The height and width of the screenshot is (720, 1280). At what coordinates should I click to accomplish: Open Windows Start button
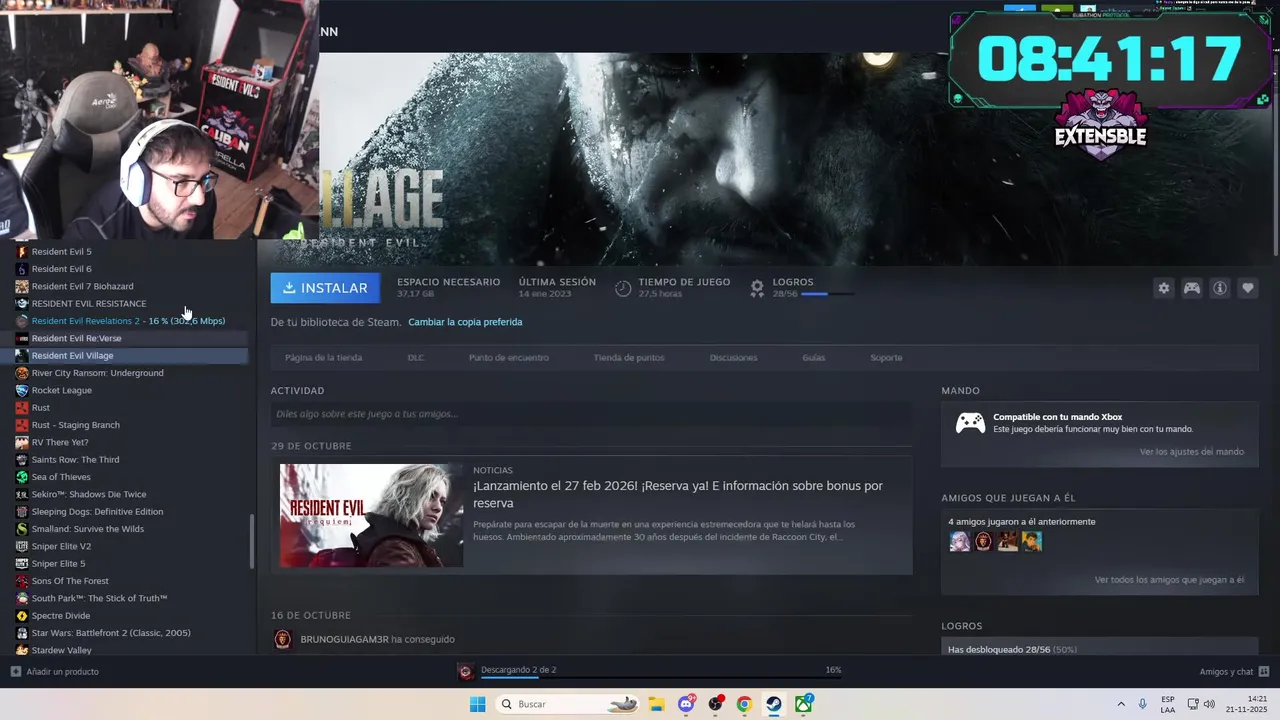pyautogui.click(x=478, y=704)
